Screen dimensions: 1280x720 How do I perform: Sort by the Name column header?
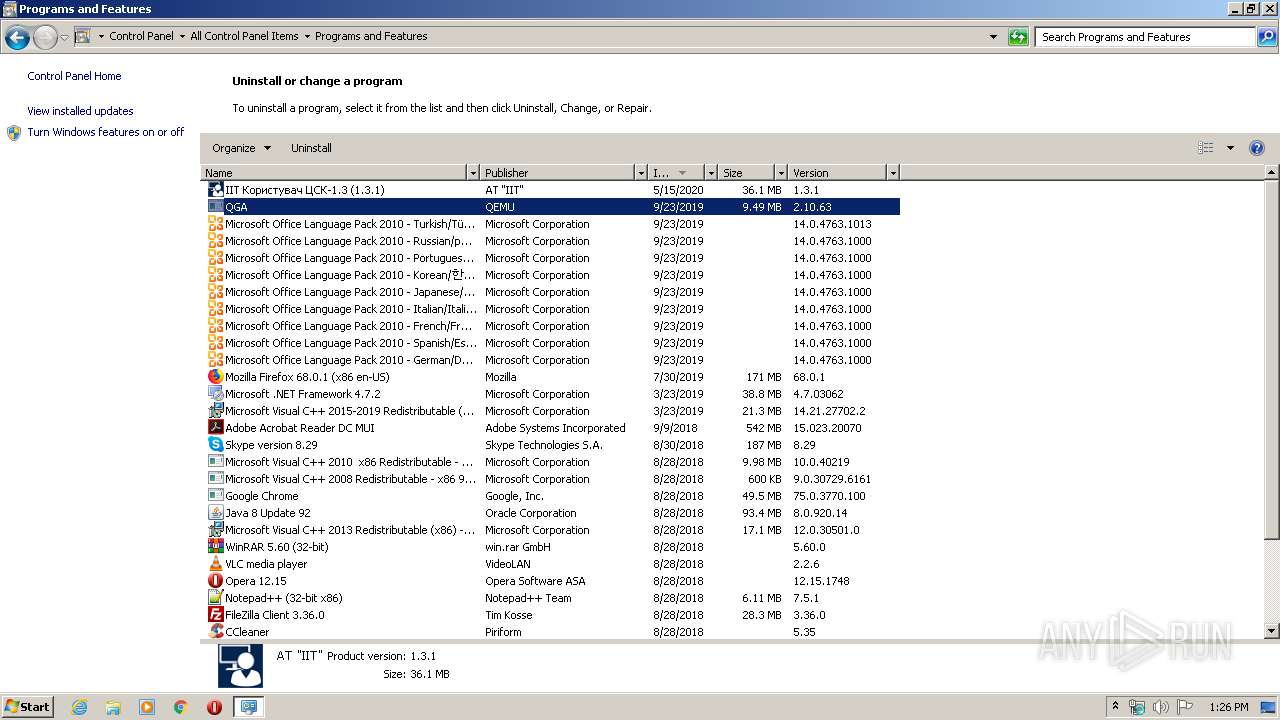(x=334, y=173)
